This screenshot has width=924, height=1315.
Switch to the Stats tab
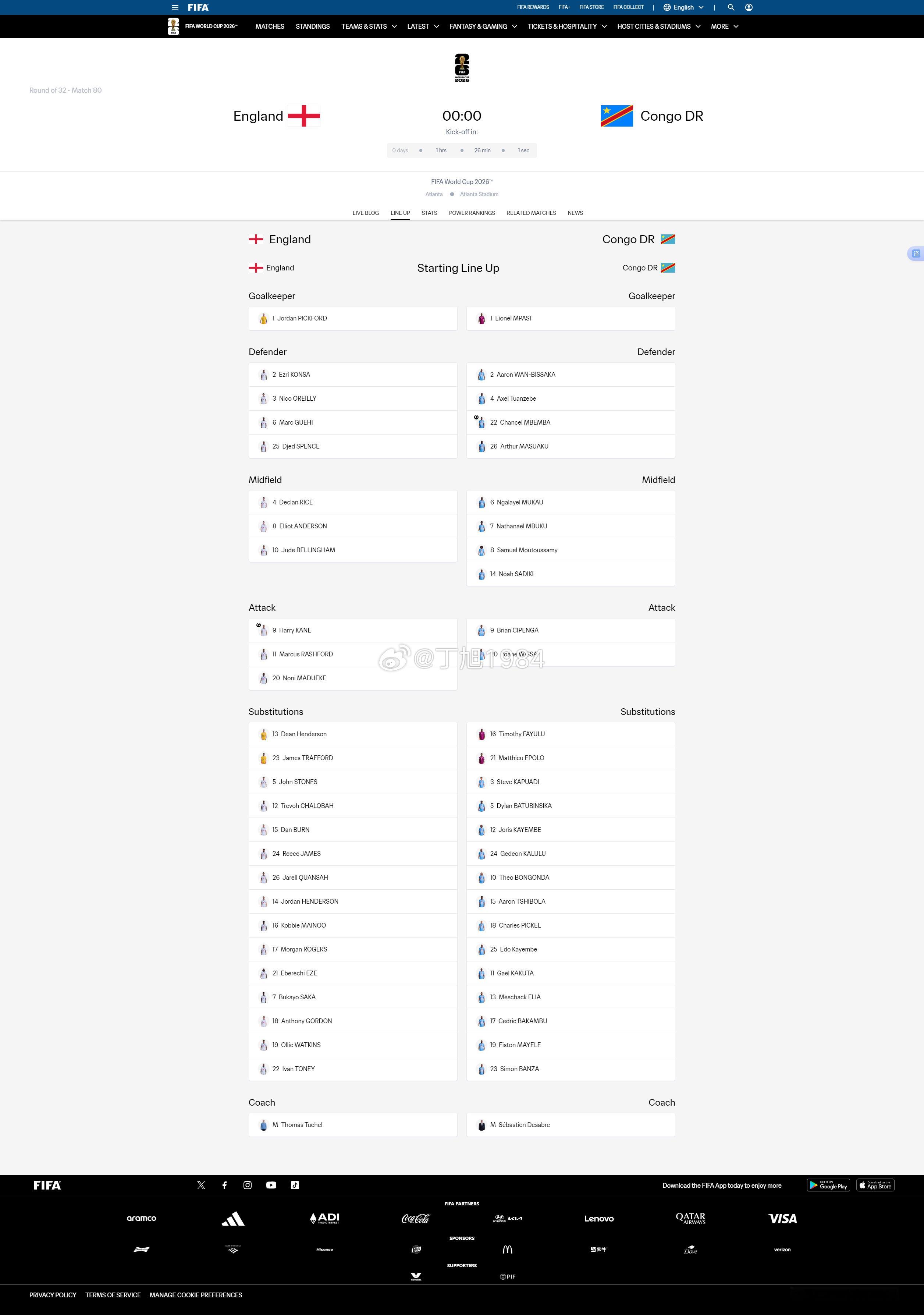(x=429, y=213)
